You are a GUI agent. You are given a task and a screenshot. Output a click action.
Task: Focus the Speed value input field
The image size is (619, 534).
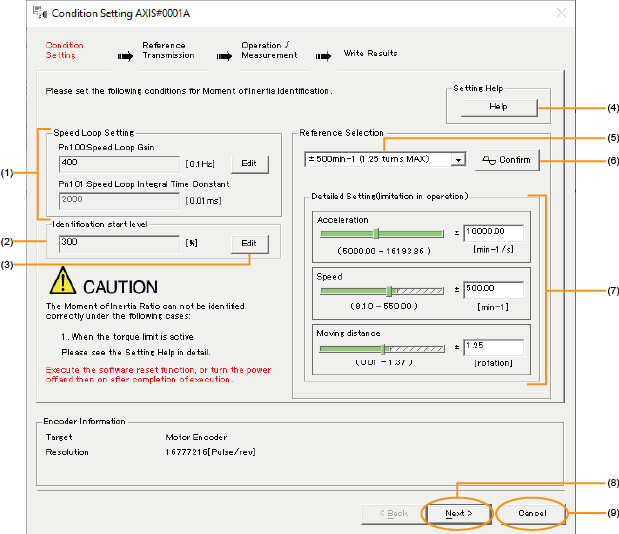pos(493,290)
